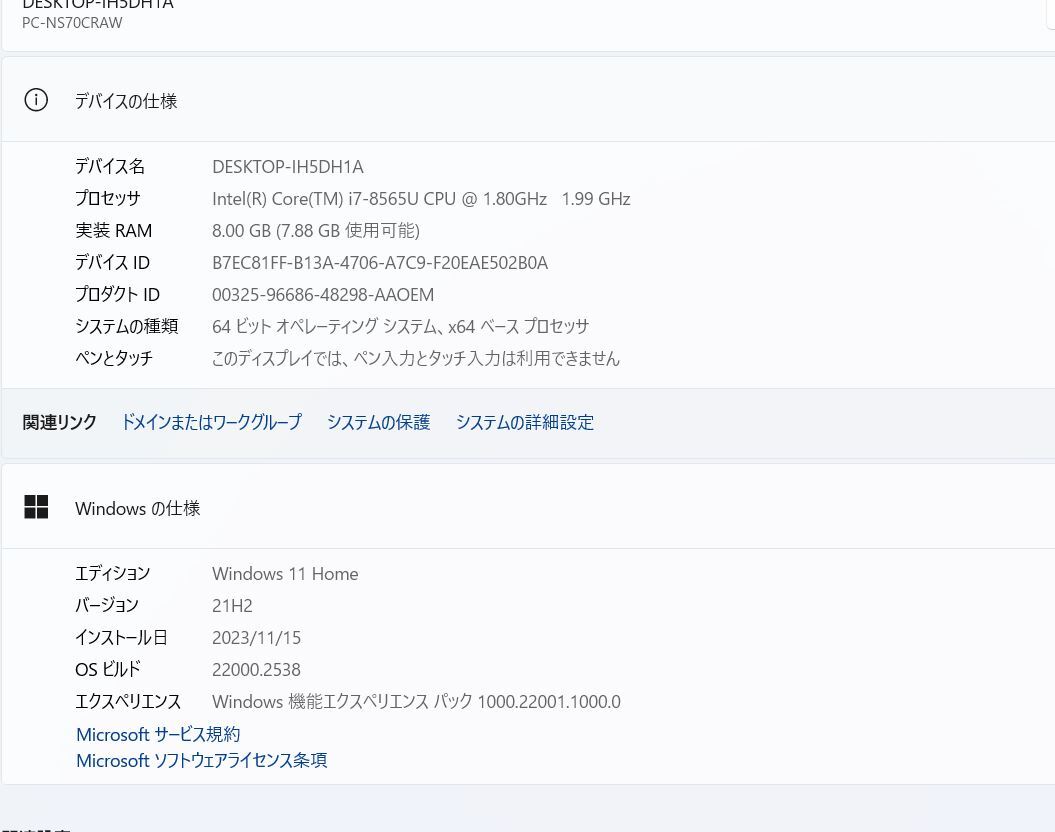Select processor value Intel(R) Core(TM) i7-8565U

[421, 199]
